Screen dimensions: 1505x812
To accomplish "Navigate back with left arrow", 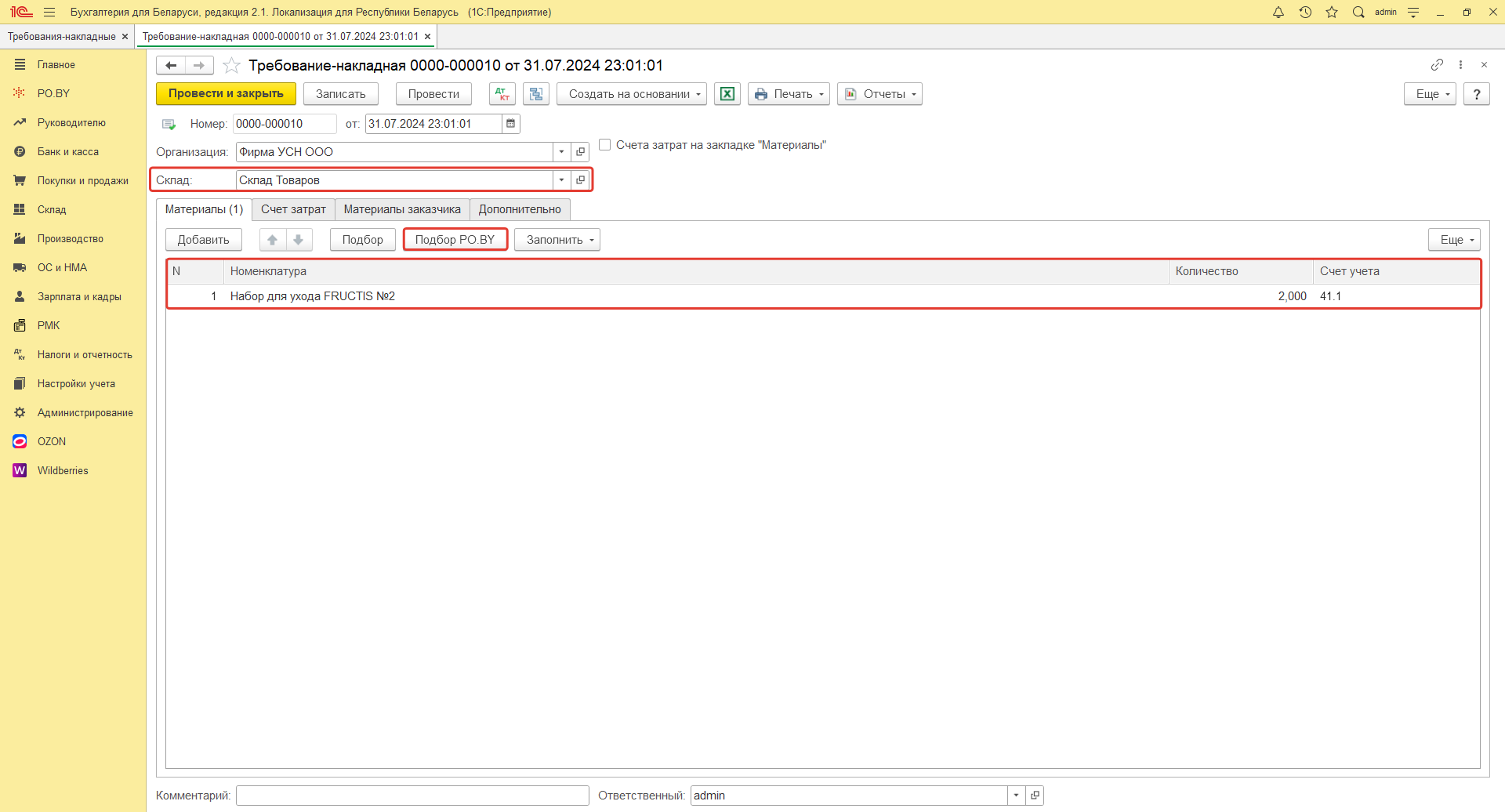I will tap(171, 65).
